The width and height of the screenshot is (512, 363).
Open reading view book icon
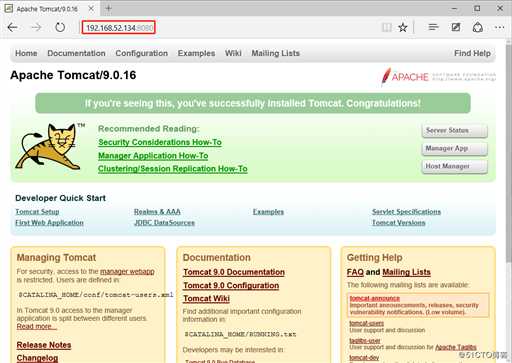click(387, 27)
